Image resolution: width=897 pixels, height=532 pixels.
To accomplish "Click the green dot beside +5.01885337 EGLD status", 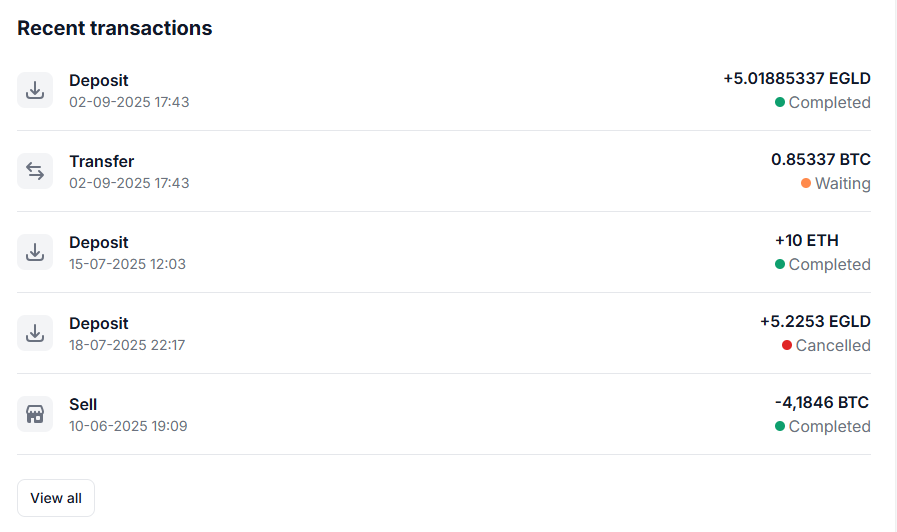I will (x=780, y=102).
